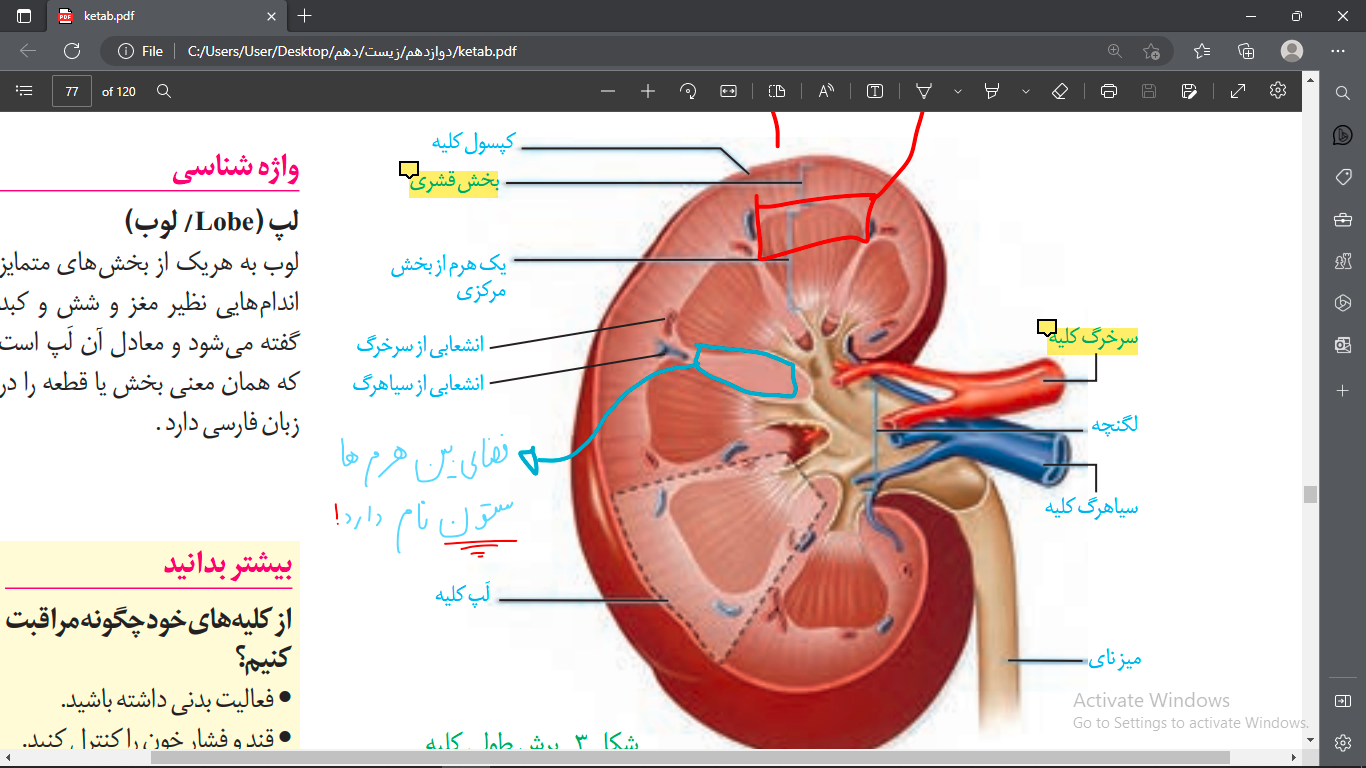Expand the Highlight color options dropdown
The height and width of the screenshot is (768, 1366).
tap(1026, 91)
